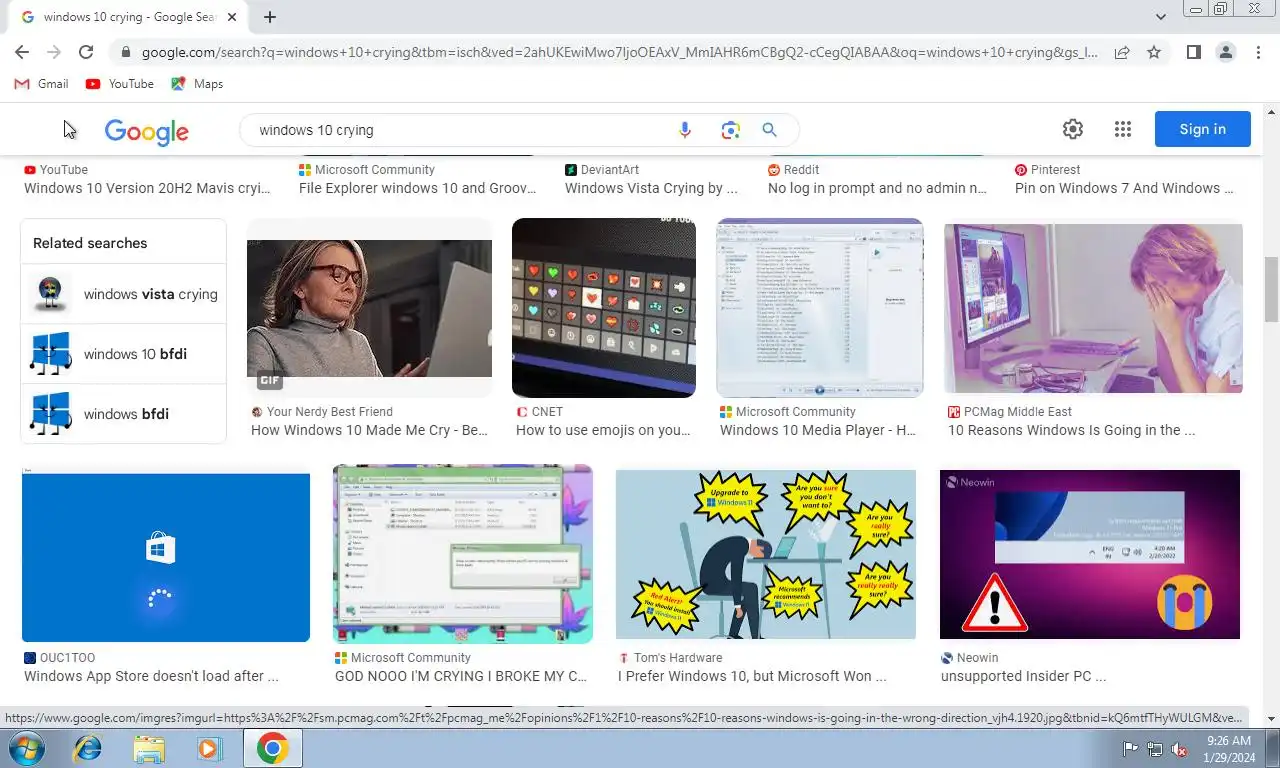Viewport: 1280px width, 768px height.
Task: Open Windows App Store loading thumbnail
Action: click(166, 557)
